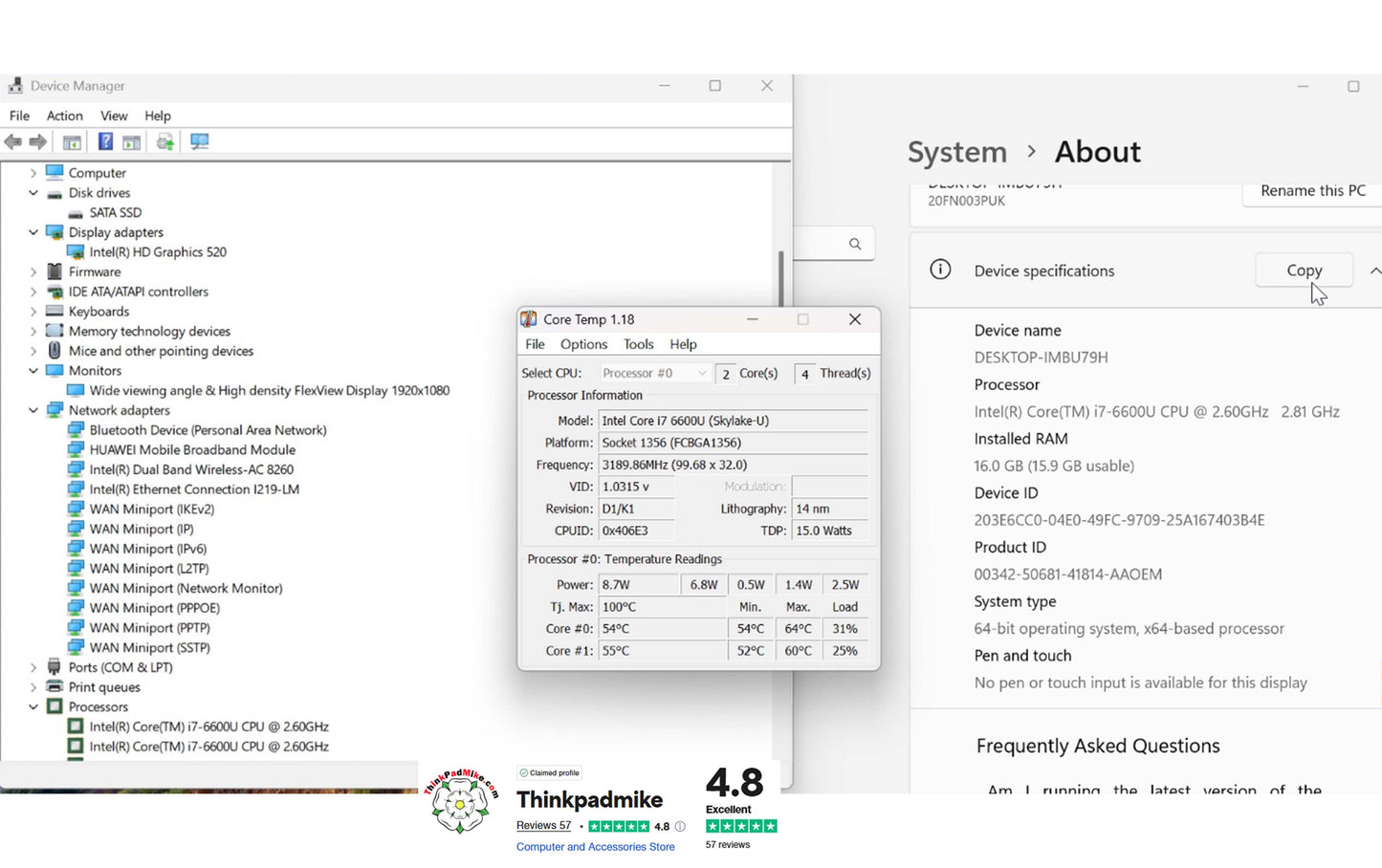Click the SATA SSD drive icon
The width and height of the screenshot is (1382, 868).
(x=76, y=212)
